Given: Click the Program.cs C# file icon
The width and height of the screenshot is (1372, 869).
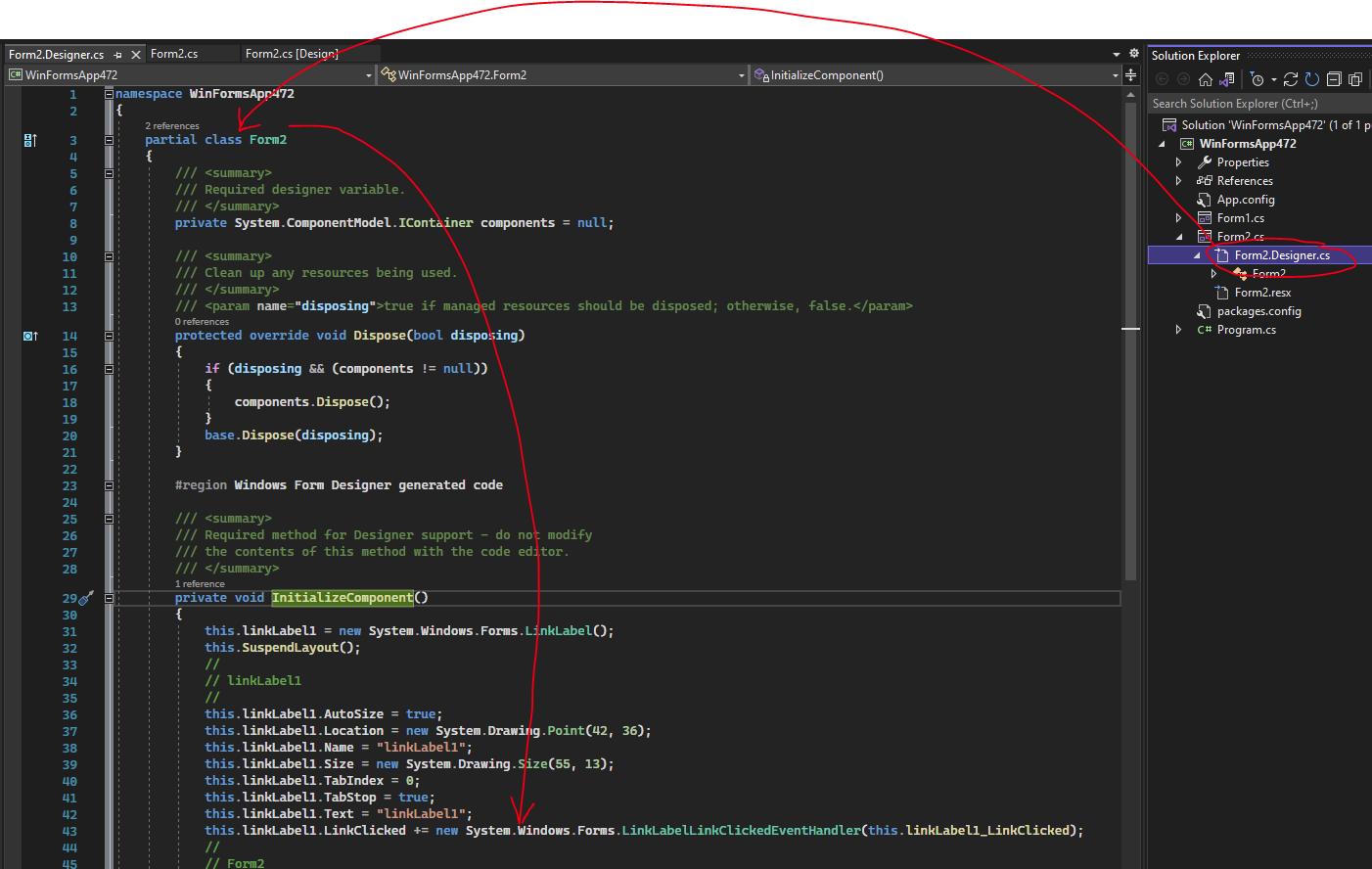Looking at the screenshot, I should click(x=1205, y=330).
